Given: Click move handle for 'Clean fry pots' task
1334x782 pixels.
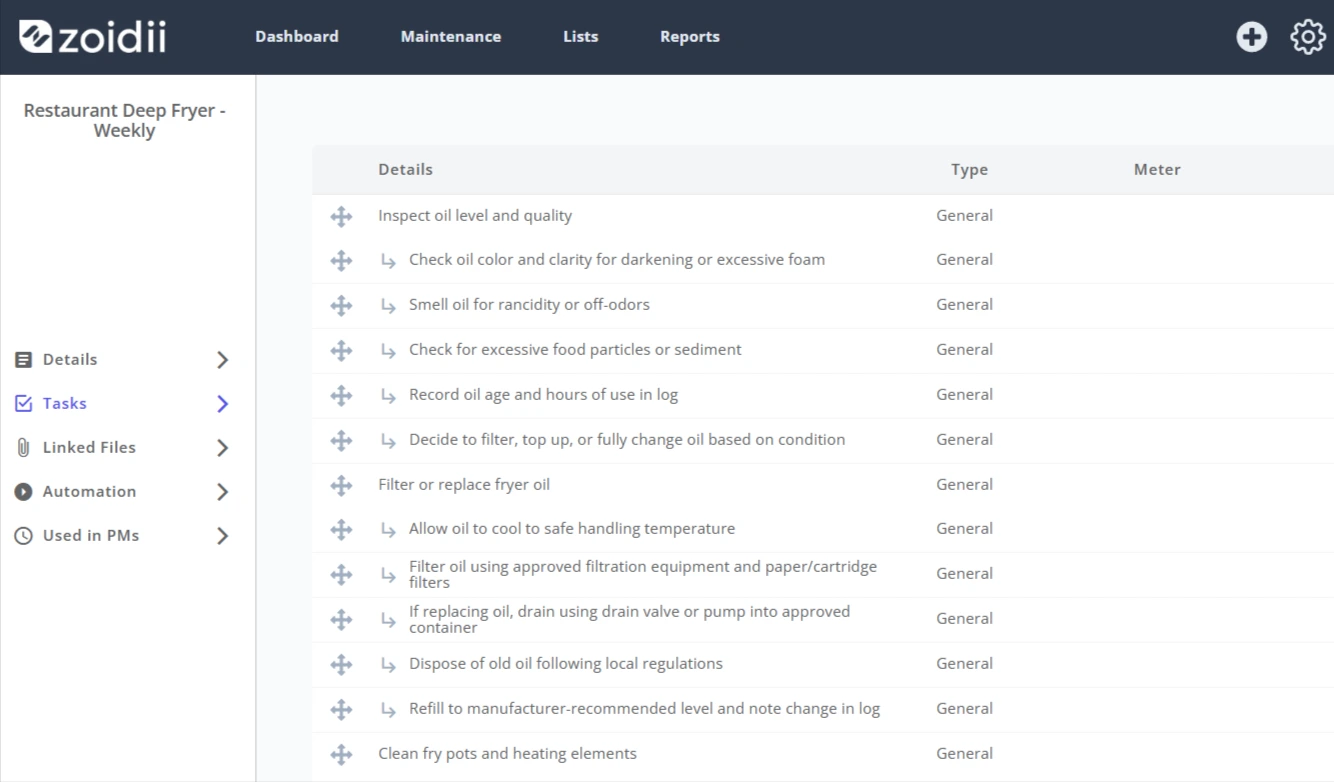Looking at the screenshot, I should point(341,754).
